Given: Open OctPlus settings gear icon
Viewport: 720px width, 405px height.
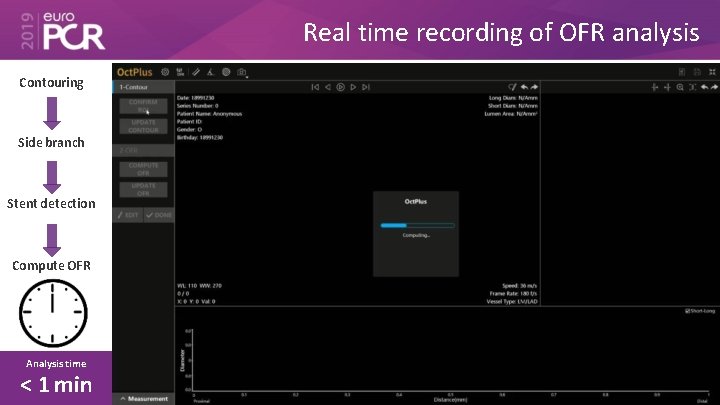Looking at the screenshot, I should coord(165,72).
